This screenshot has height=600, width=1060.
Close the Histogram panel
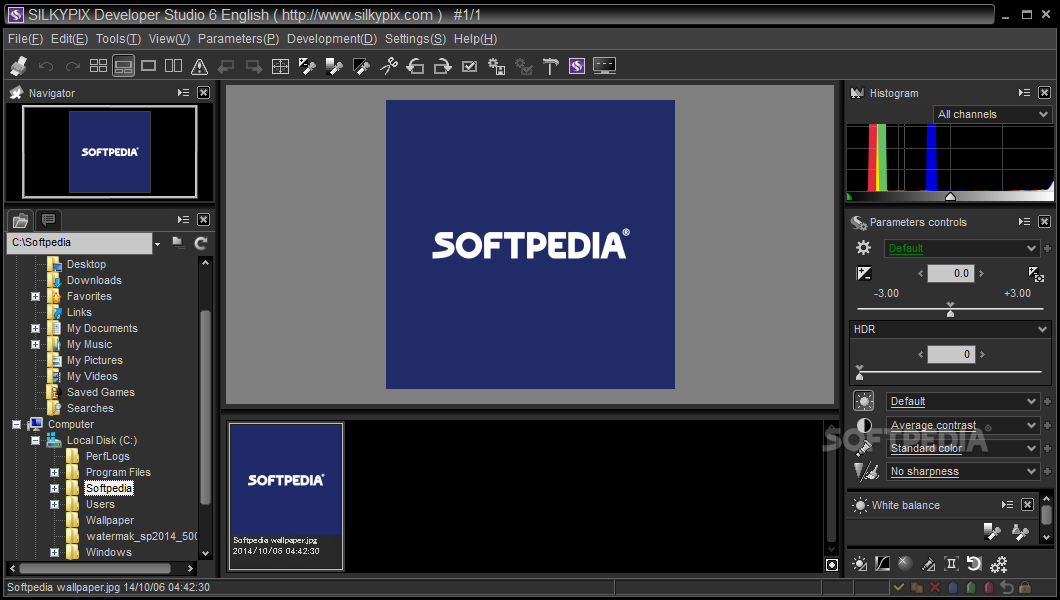1044,93
